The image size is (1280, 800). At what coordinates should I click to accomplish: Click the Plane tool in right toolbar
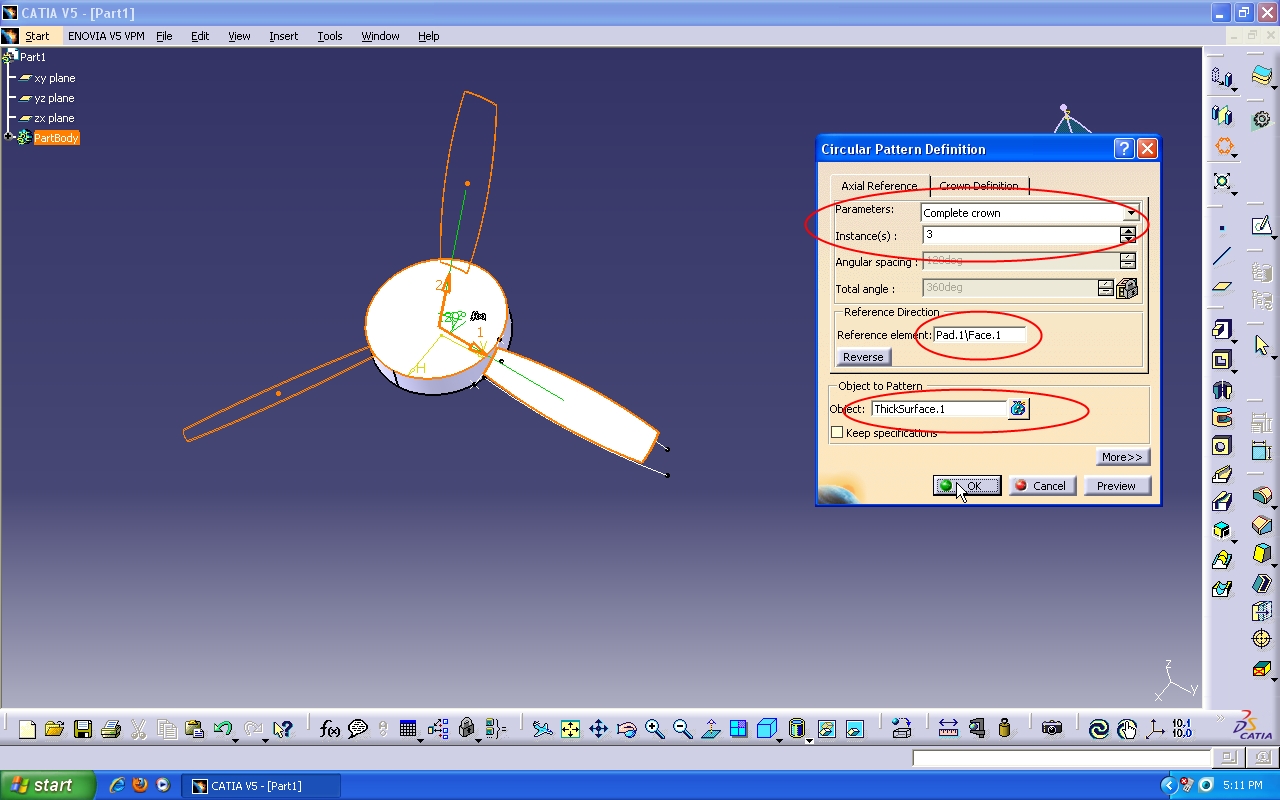(1221, 286)
